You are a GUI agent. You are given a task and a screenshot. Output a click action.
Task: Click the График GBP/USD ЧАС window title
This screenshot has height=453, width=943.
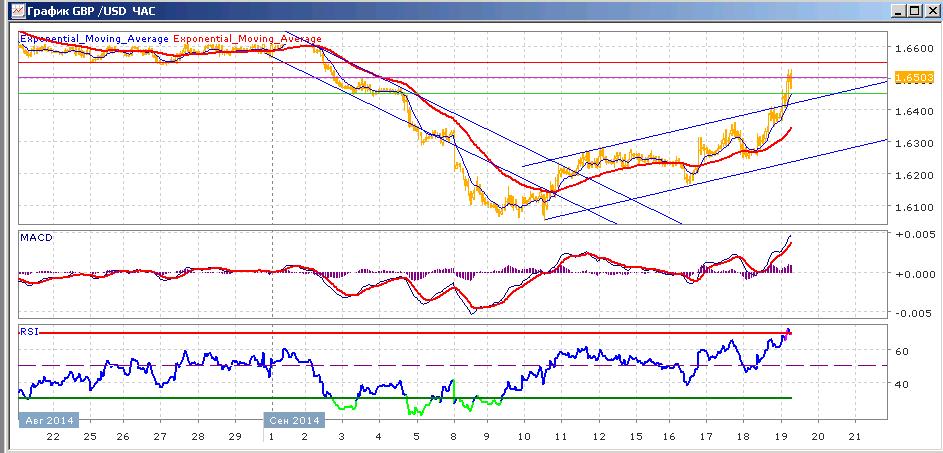pos(91,11)
